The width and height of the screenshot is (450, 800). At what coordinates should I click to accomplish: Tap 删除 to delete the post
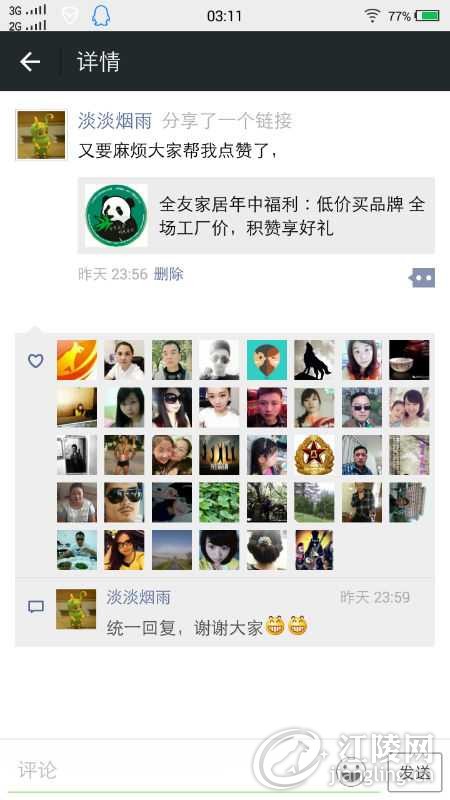pyautogui.click(x=168, y=274)
